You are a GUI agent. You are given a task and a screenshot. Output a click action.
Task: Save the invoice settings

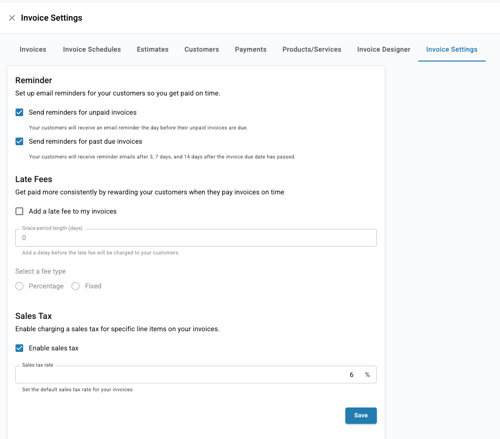tap(361, 416)
